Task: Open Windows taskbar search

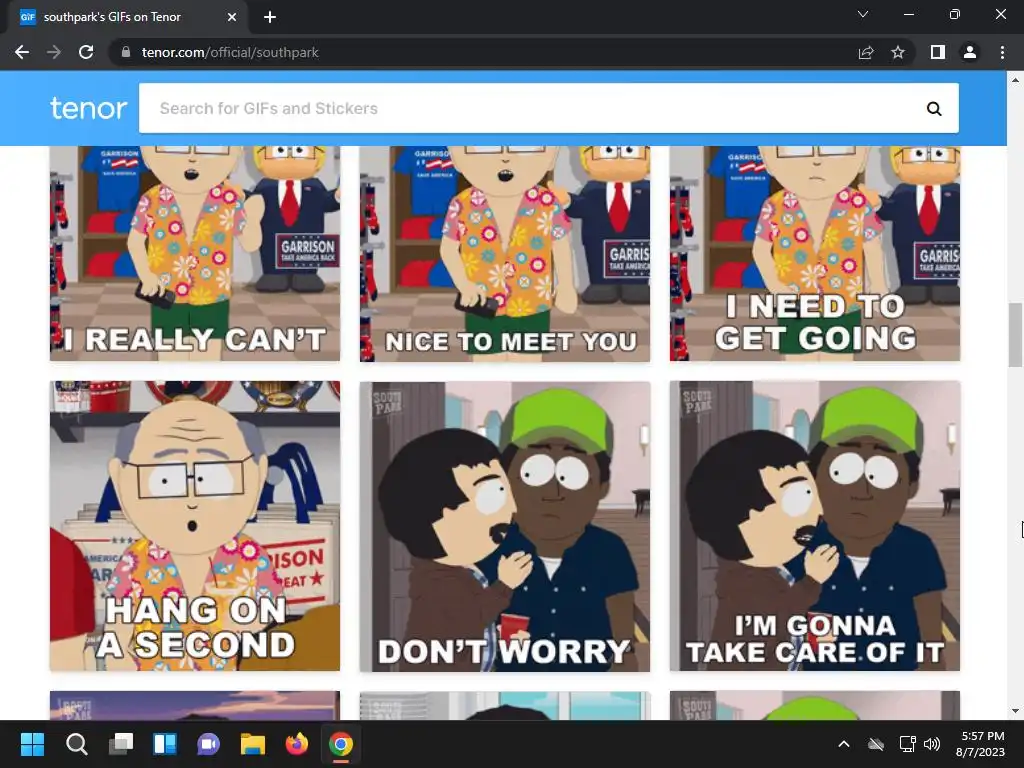Action: coord(76,744)
